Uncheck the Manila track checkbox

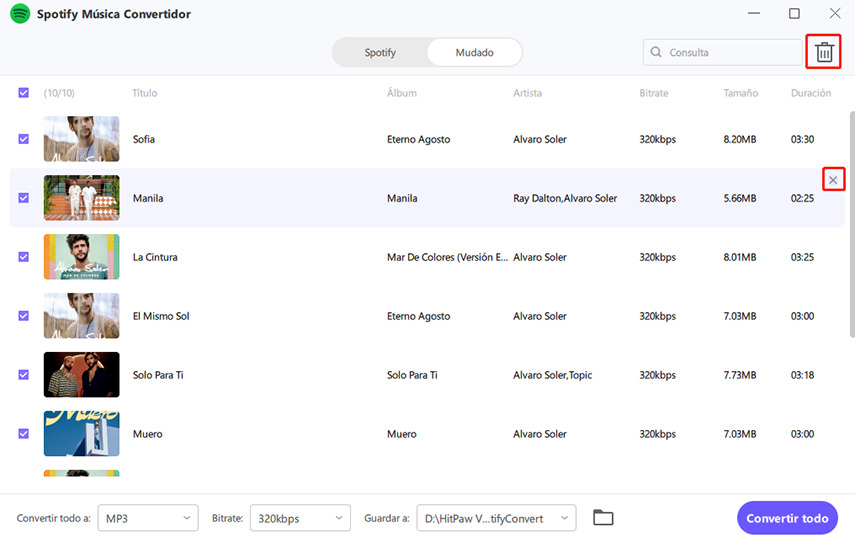pyautogui.click(x=23, y=198)
